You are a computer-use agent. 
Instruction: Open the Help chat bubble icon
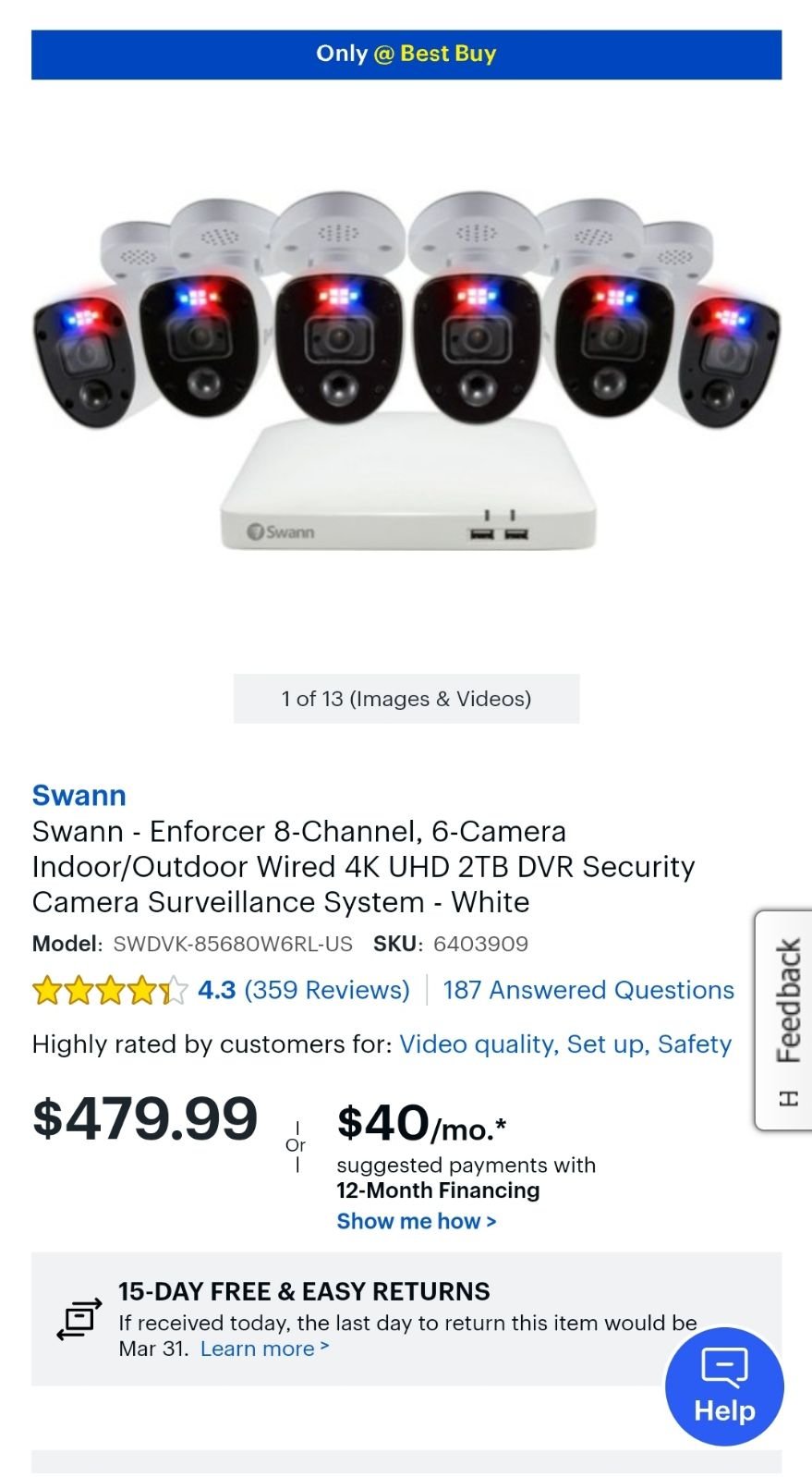click(724, 1385)
